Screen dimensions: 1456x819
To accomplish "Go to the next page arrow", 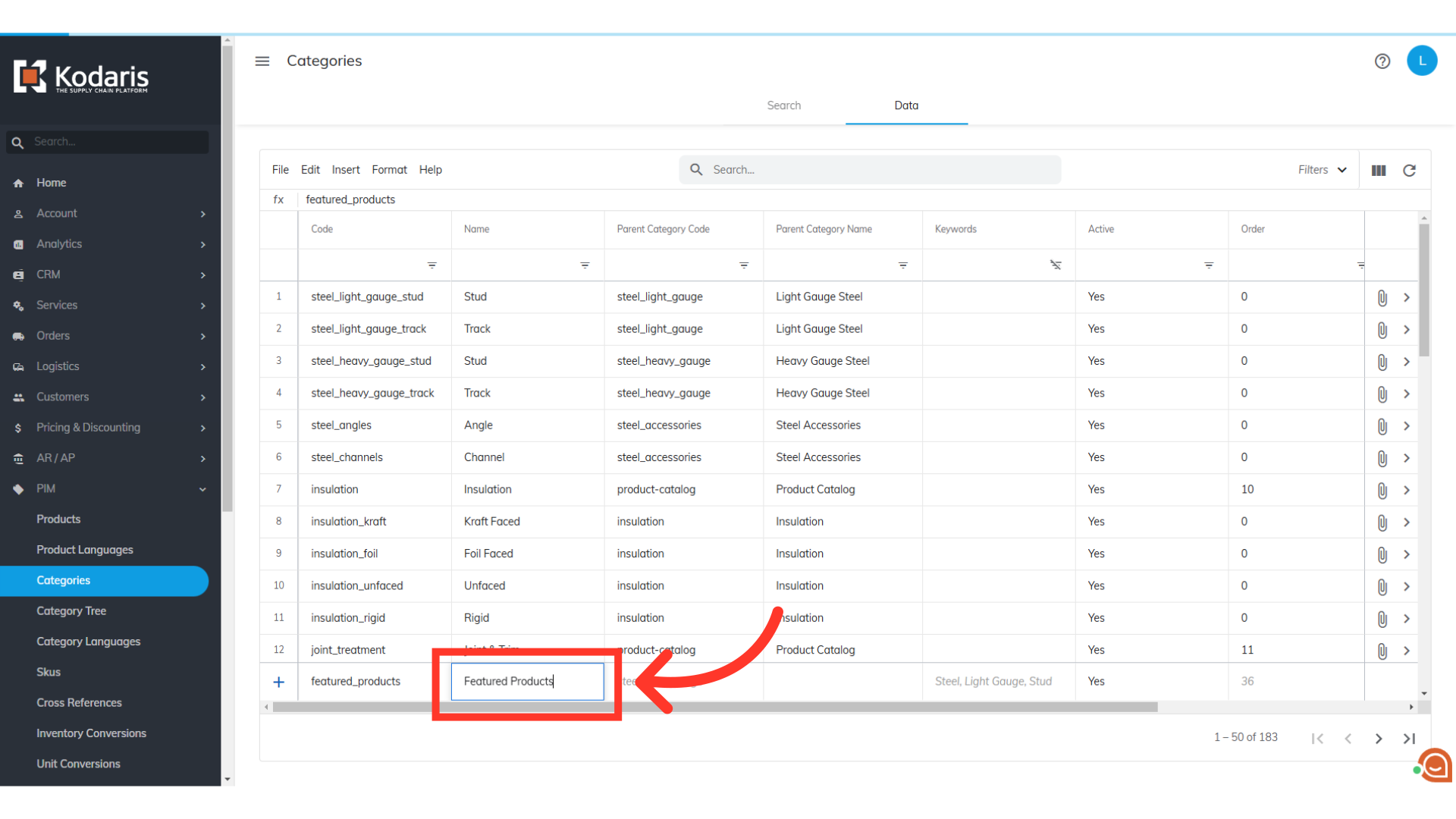I will click(1379, 739).
